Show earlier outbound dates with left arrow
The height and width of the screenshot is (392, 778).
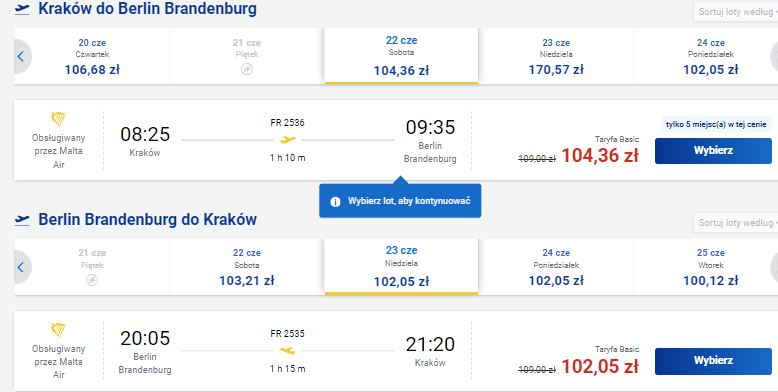pos(21,56)
